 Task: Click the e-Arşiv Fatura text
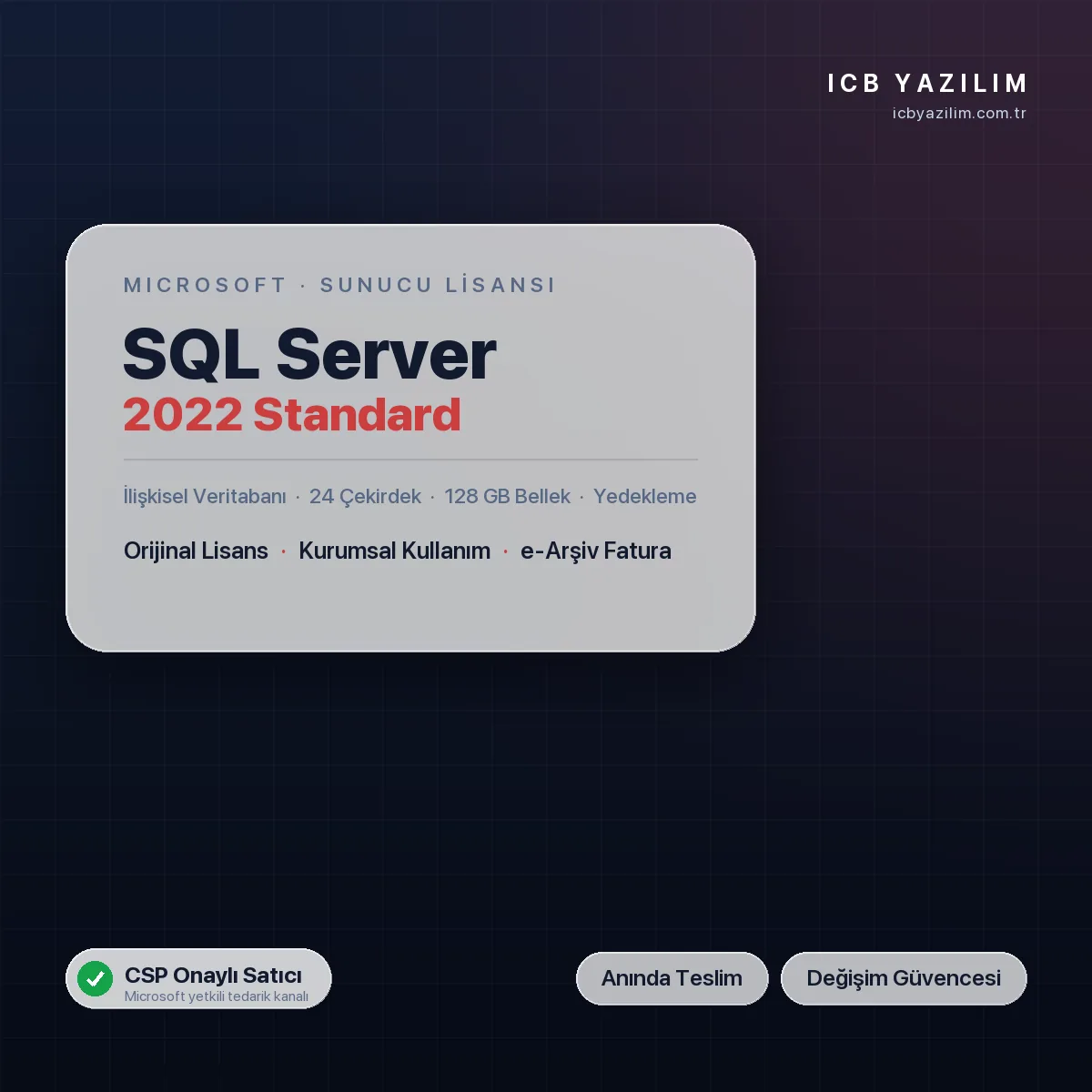596,551
